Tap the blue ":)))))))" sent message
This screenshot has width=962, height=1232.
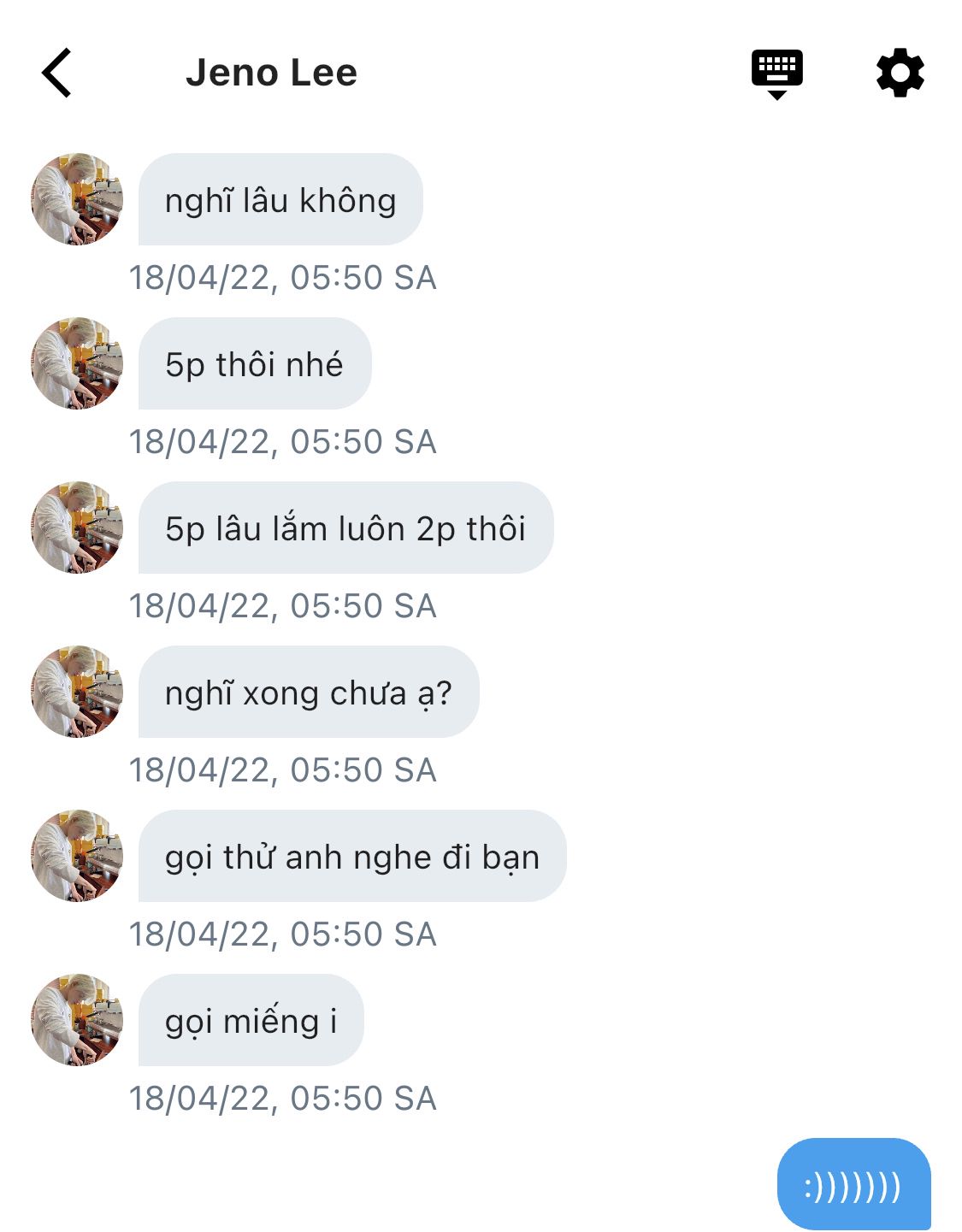(x=853, y=1185)
